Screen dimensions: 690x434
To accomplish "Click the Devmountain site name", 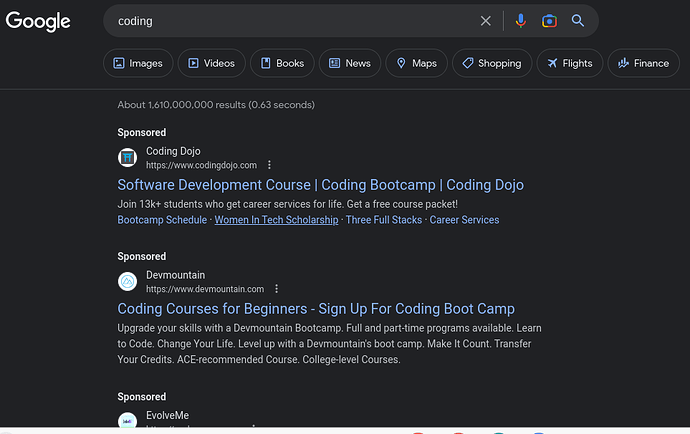I will 176,275.
